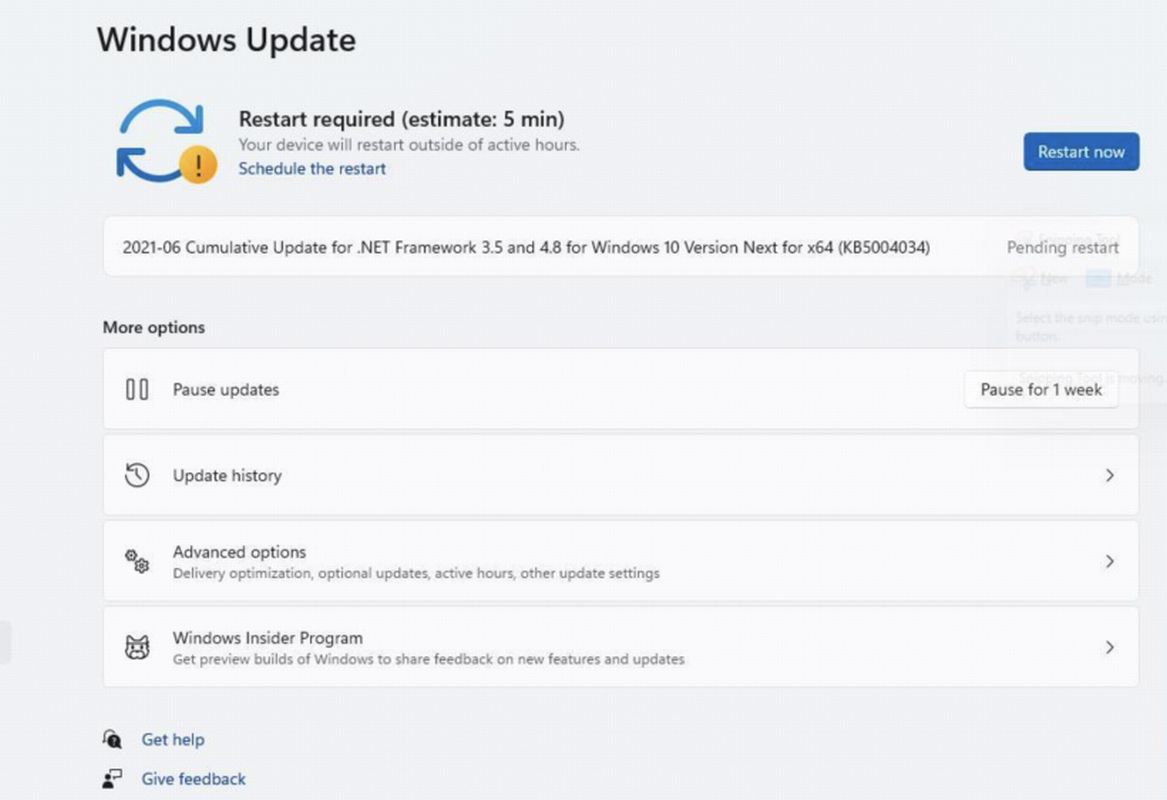Select the .NET Framework cumulative update entry
The height and width of the screenshot is (800, 1167).
[526, 247]
